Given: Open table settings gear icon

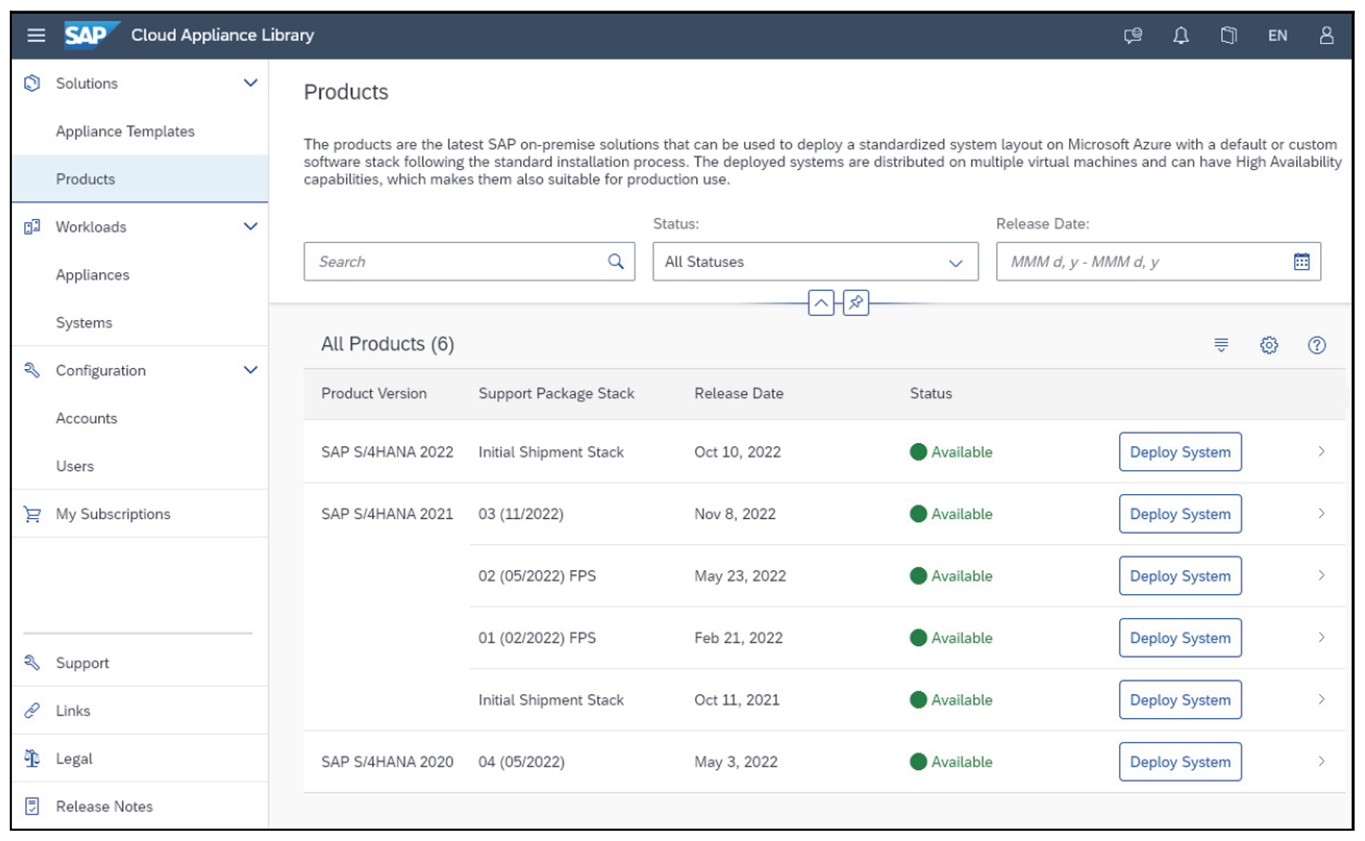Looking at the screenshot, I should point(1269,345).
